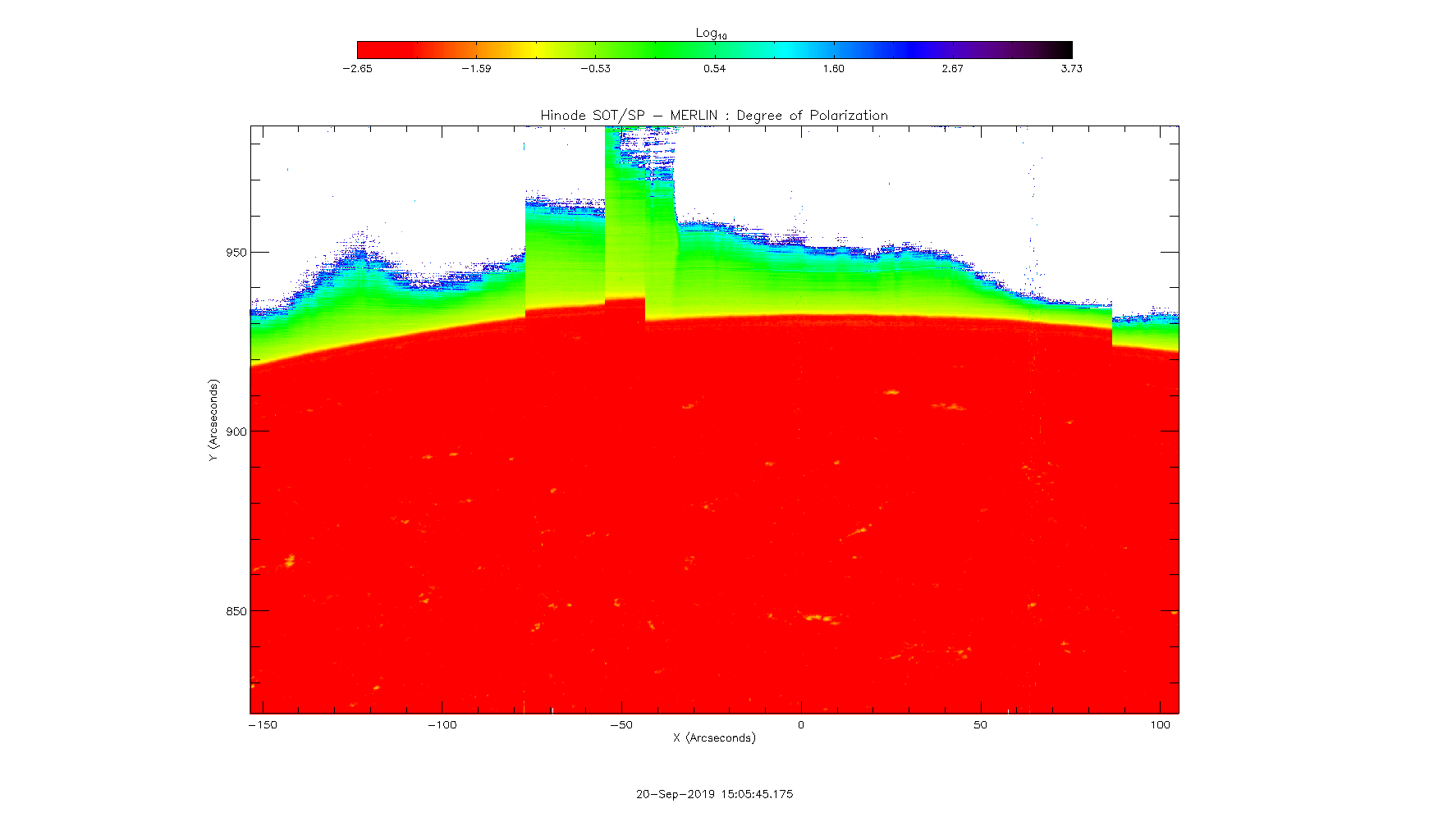Click the plot title 'Hinode SOT/SP – MERLIN'
The height and width of the screenshot is (840, 1429).
point(713,116)
